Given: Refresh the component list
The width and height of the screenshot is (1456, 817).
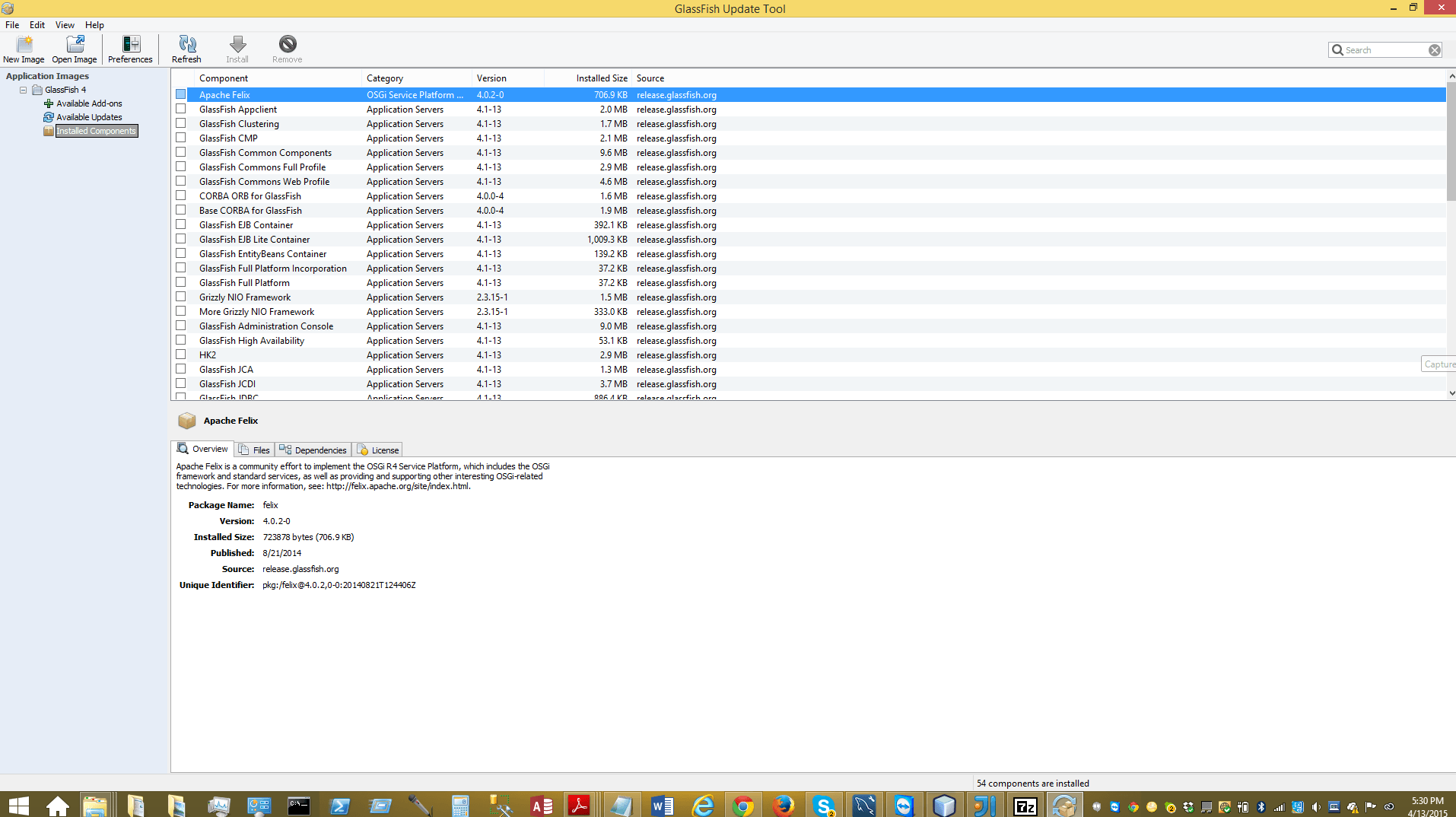Looking at the screenshot, I should click(x=186, y=49).
